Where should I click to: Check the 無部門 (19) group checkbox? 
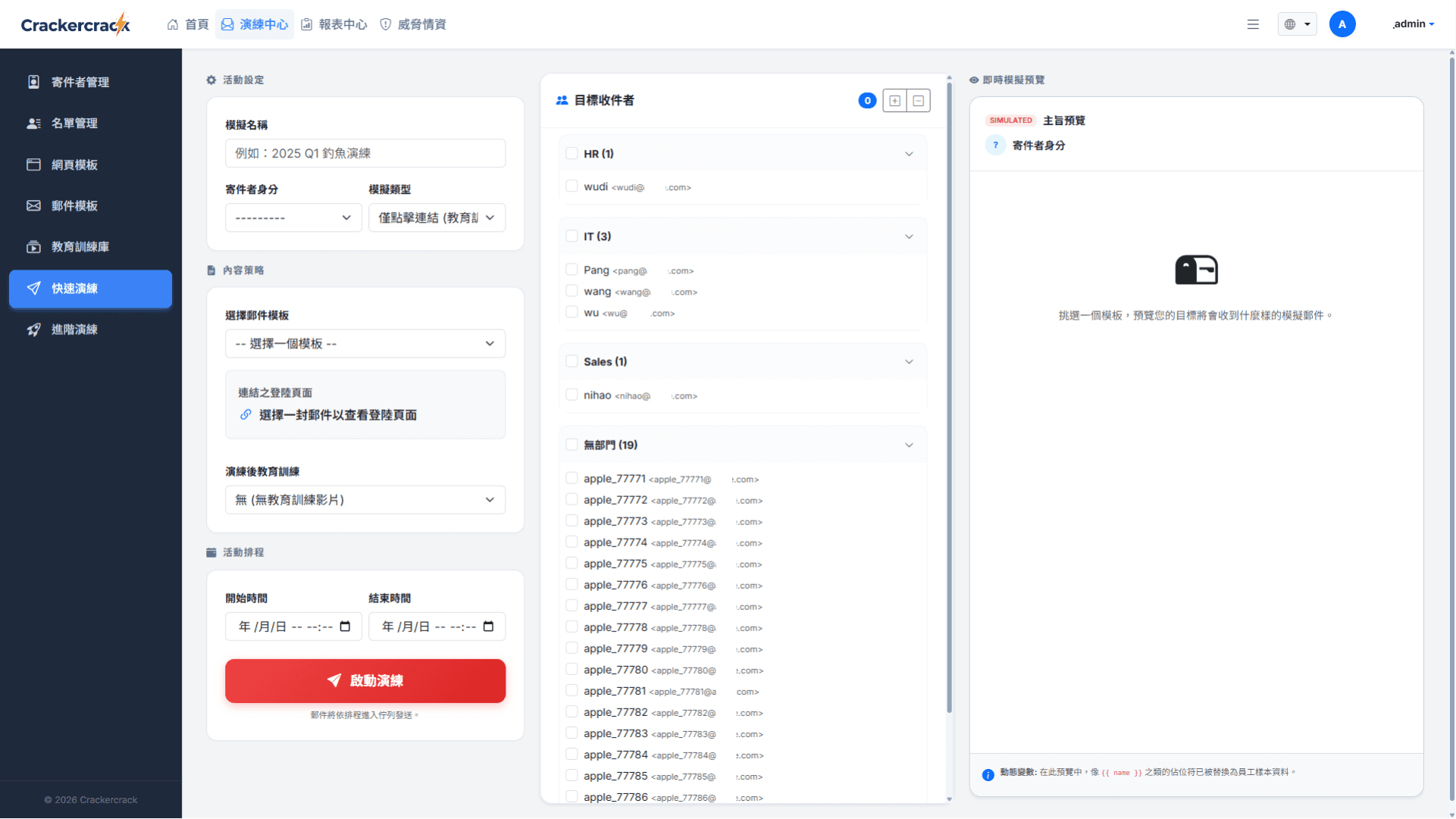point(571,445)
